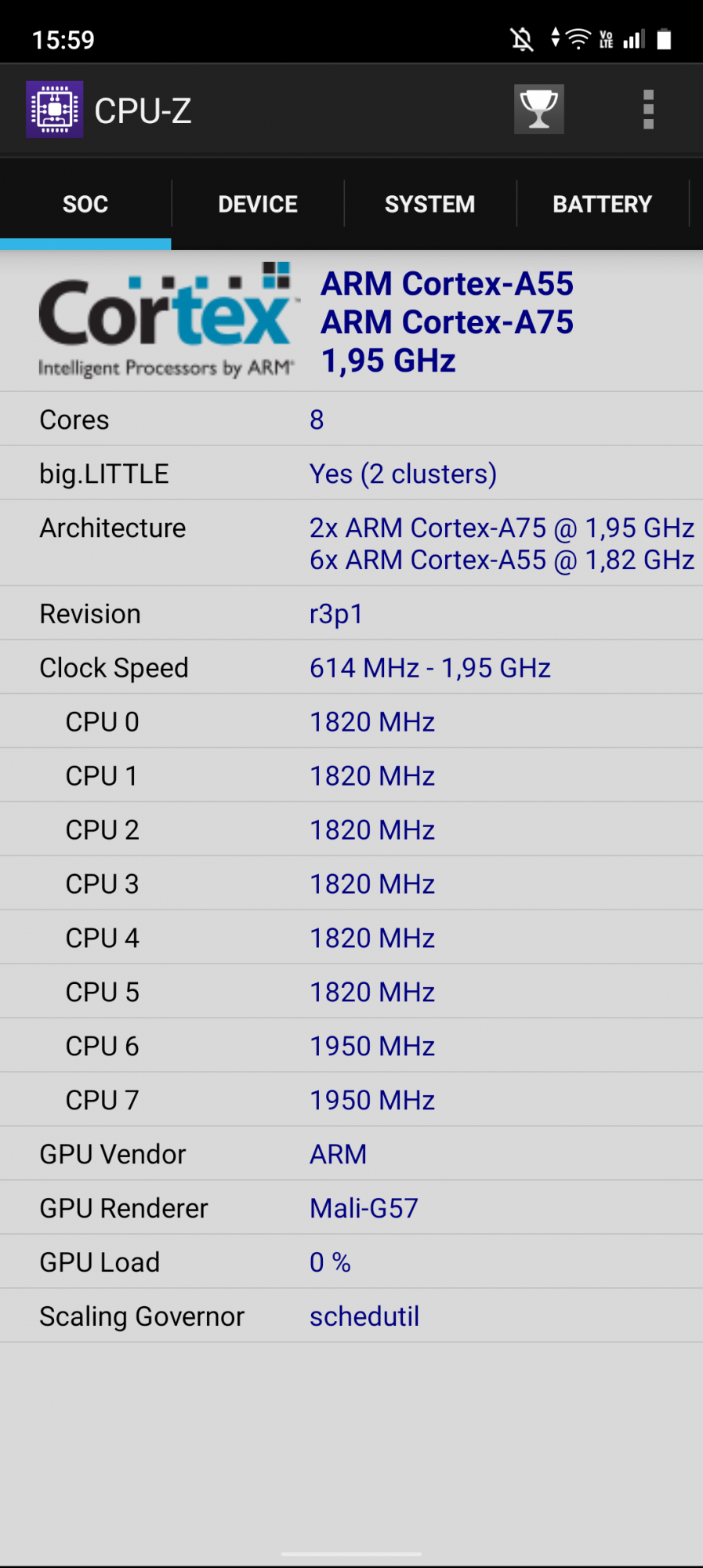Tap the big.LITTLE clusters row
This screenshot has height=1568, width=703.
coord(351,474)
